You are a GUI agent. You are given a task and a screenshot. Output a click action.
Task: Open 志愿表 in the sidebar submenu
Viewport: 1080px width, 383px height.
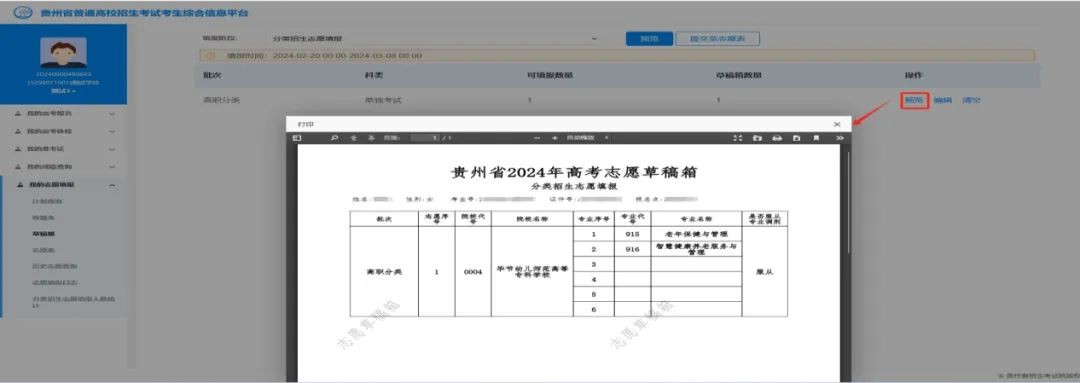41,250
